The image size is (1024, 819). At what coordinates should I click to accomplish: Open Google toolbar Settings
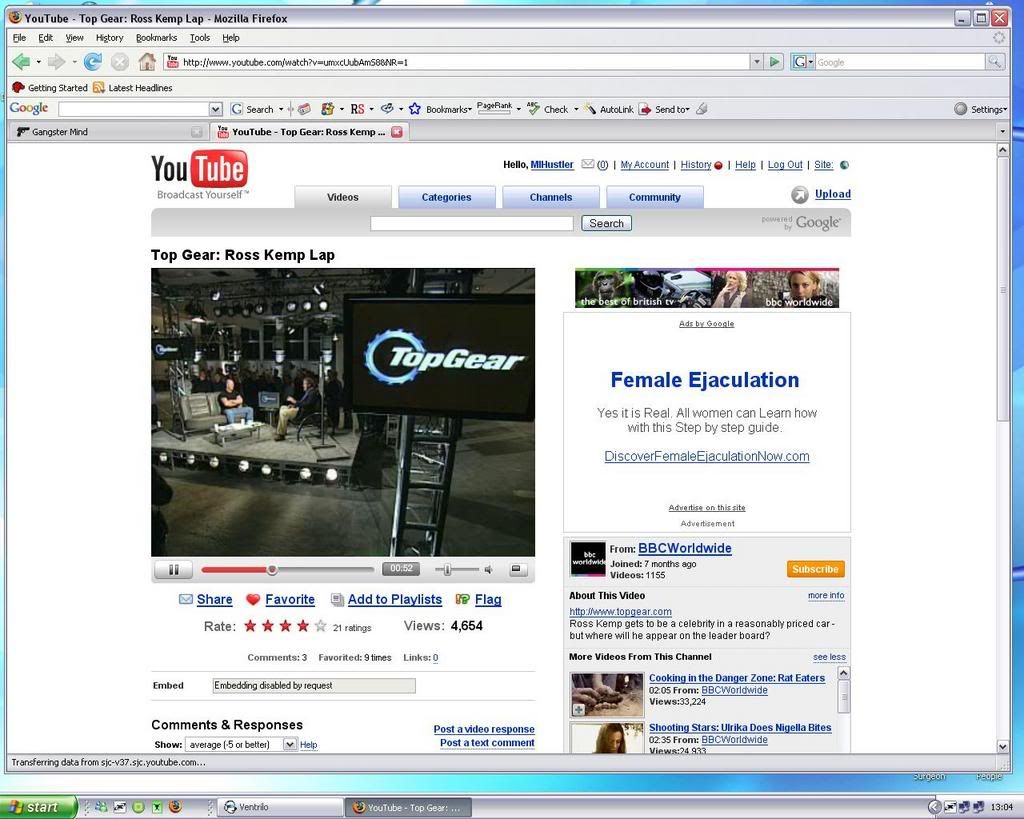pyautogui.click(x=981, y=109)
